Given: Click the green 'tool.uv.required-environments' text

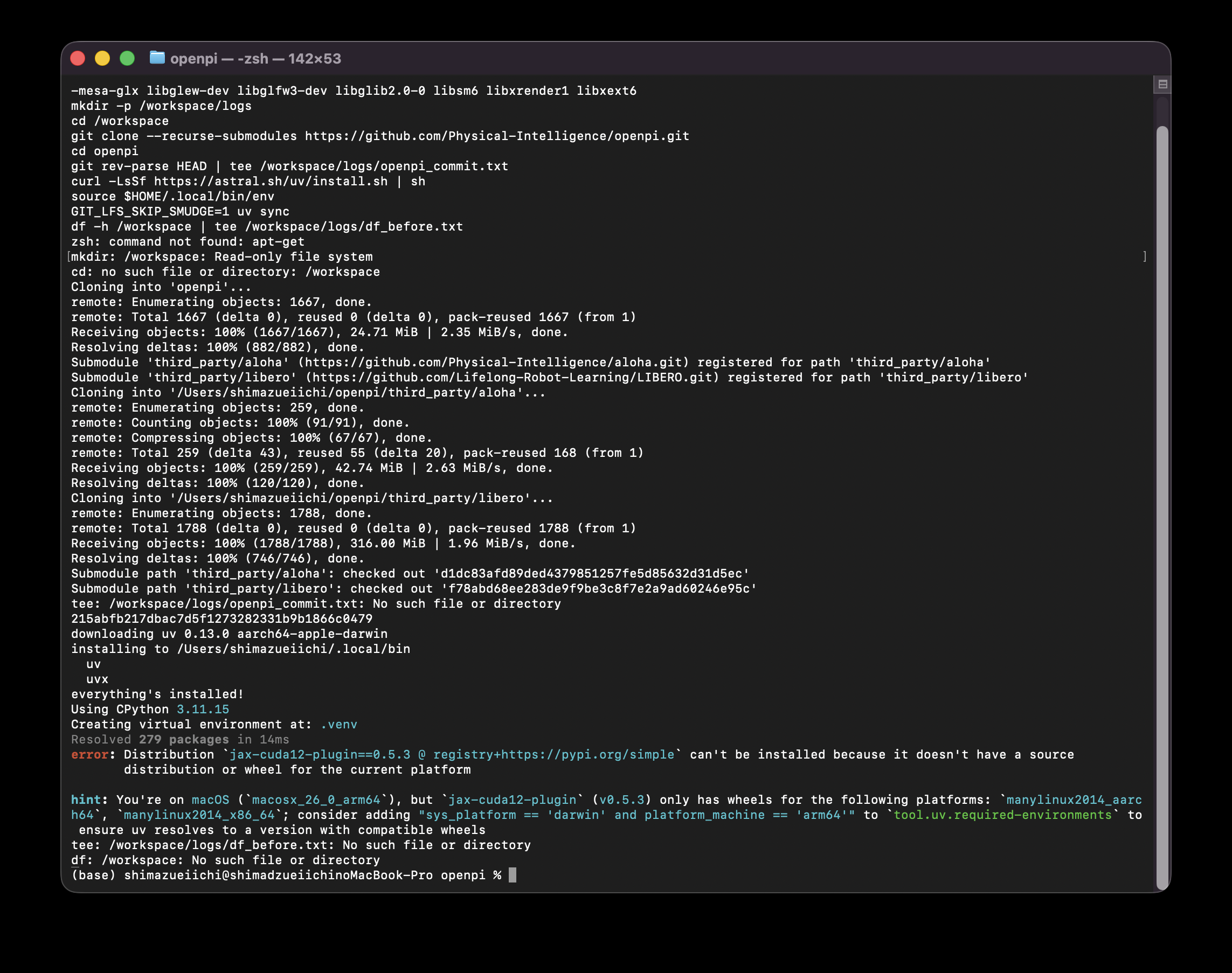Looking at the screenshot, I should 1002,815.
